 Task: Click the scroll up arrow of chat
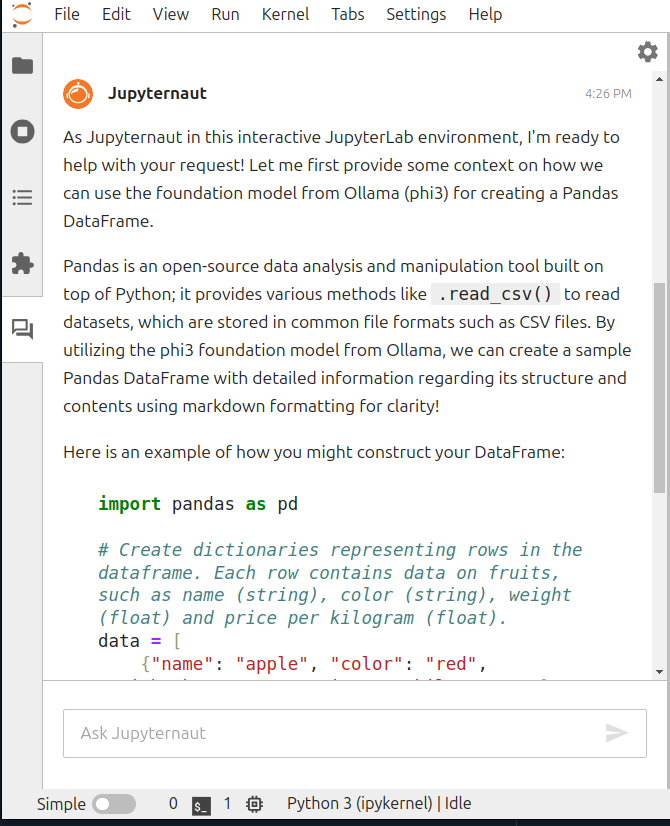click(659, 79)
